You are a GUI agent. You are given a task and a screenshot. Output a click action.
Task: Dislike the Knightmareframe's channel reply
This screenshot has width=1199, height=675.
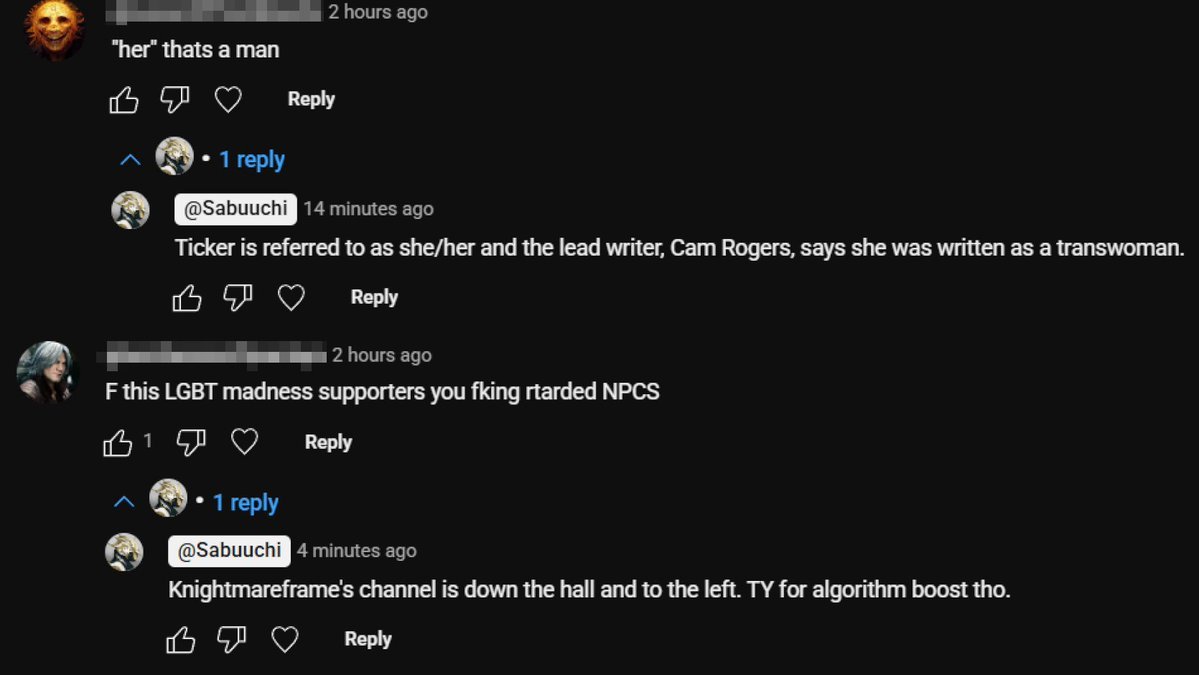pyautogui.click(x=232, y=640)
